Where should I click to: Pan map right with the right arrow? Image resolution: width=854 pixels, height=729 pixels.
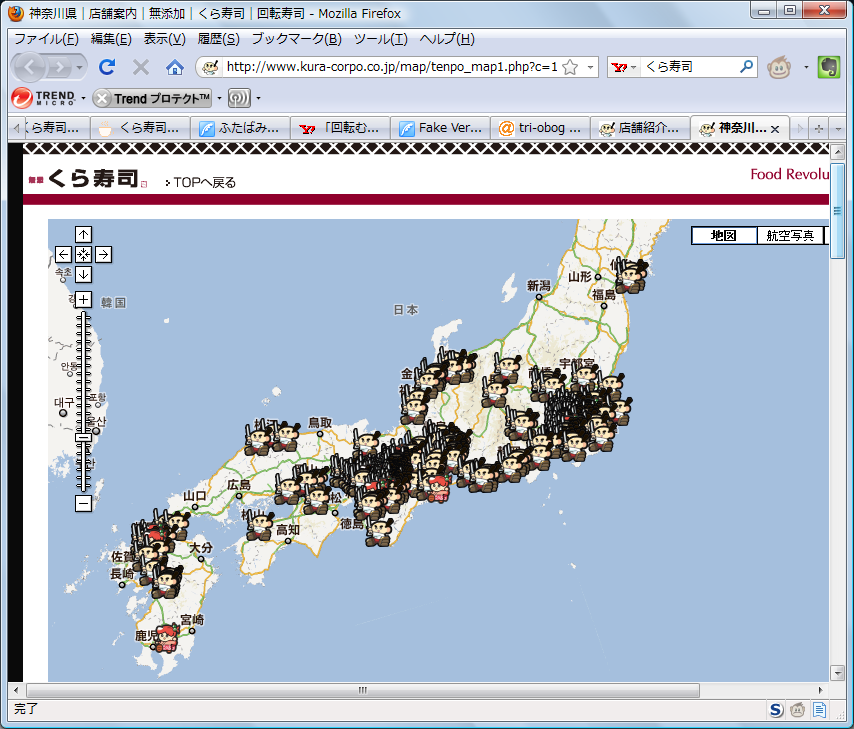click(103, 254)
